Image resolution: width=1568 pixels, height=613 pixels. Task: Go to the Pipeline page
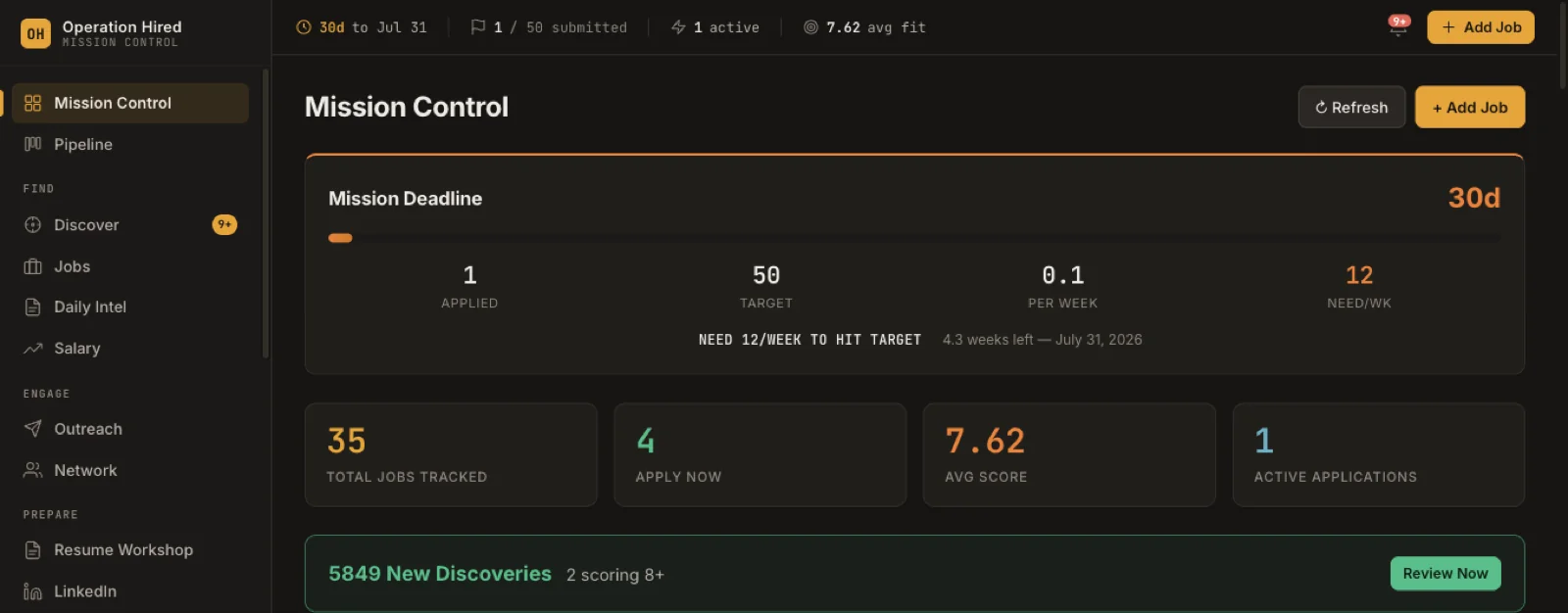click(130, 144)
